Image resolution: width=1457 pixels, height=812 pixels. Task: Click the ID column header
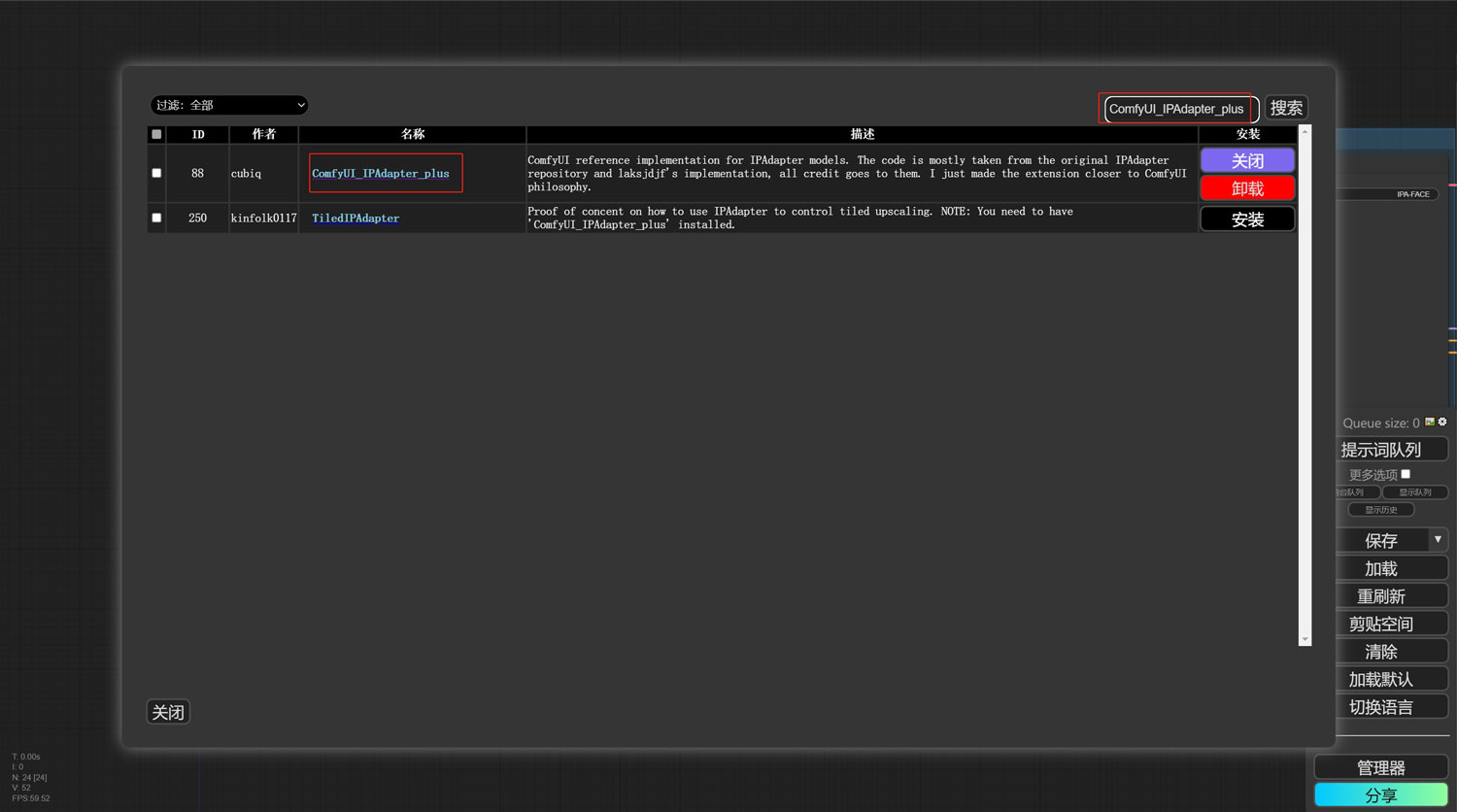pos(198,134)
